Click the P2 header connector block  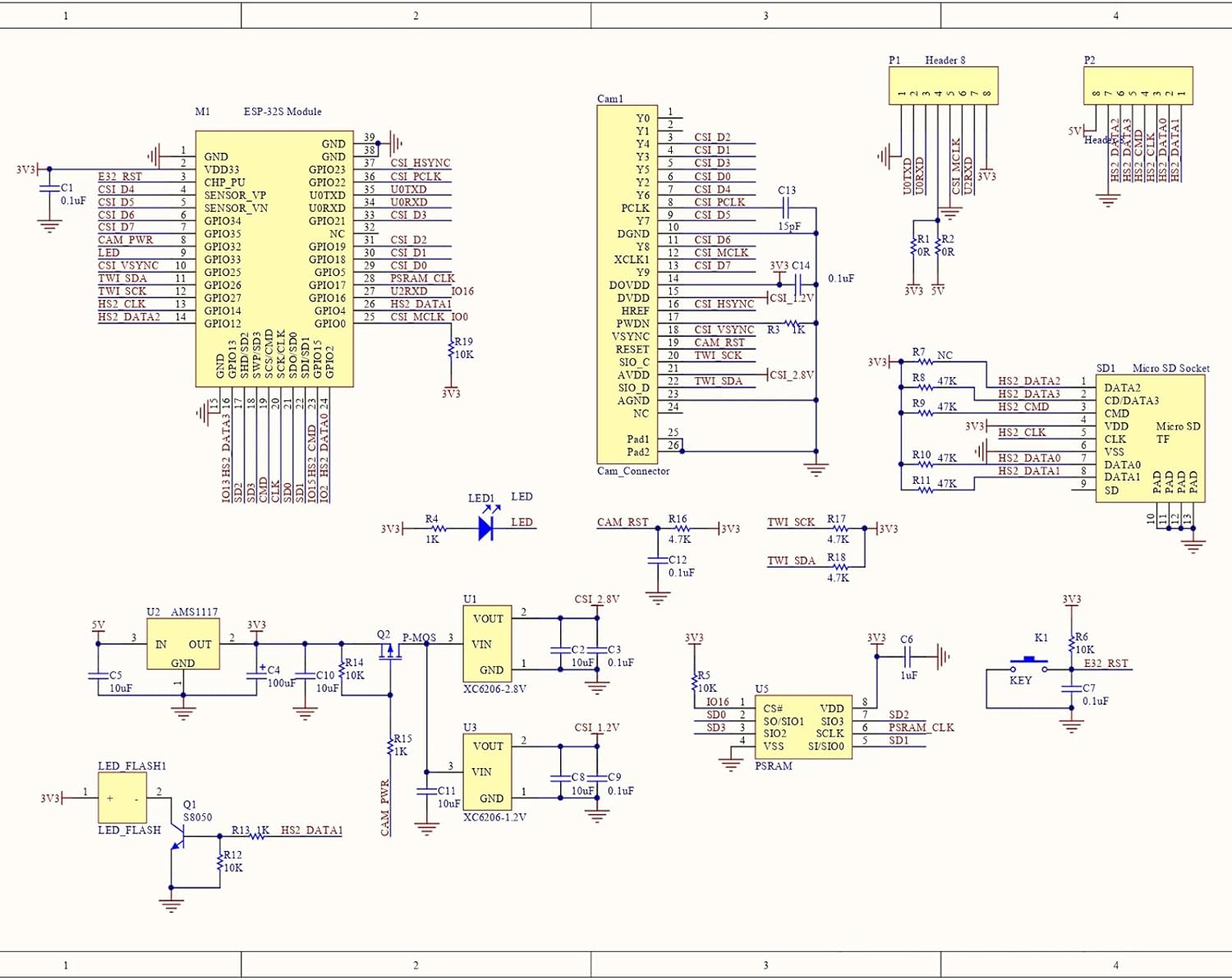(1138, 85)
